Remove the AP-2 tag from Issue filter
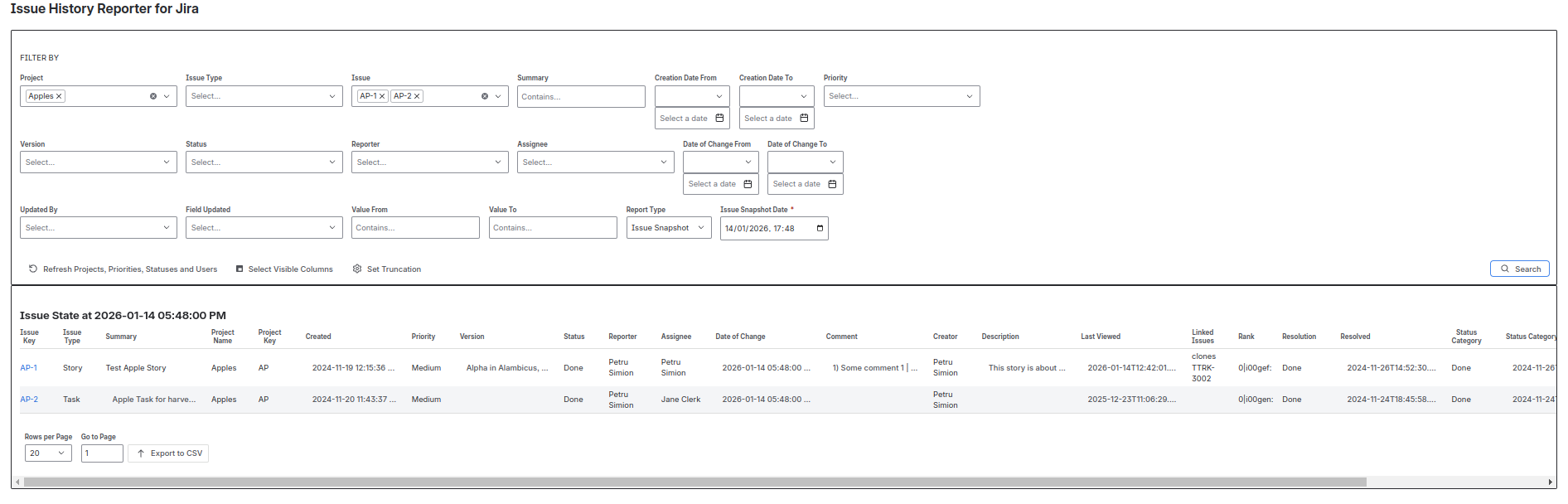1568x504 pixels. [417, 96]
